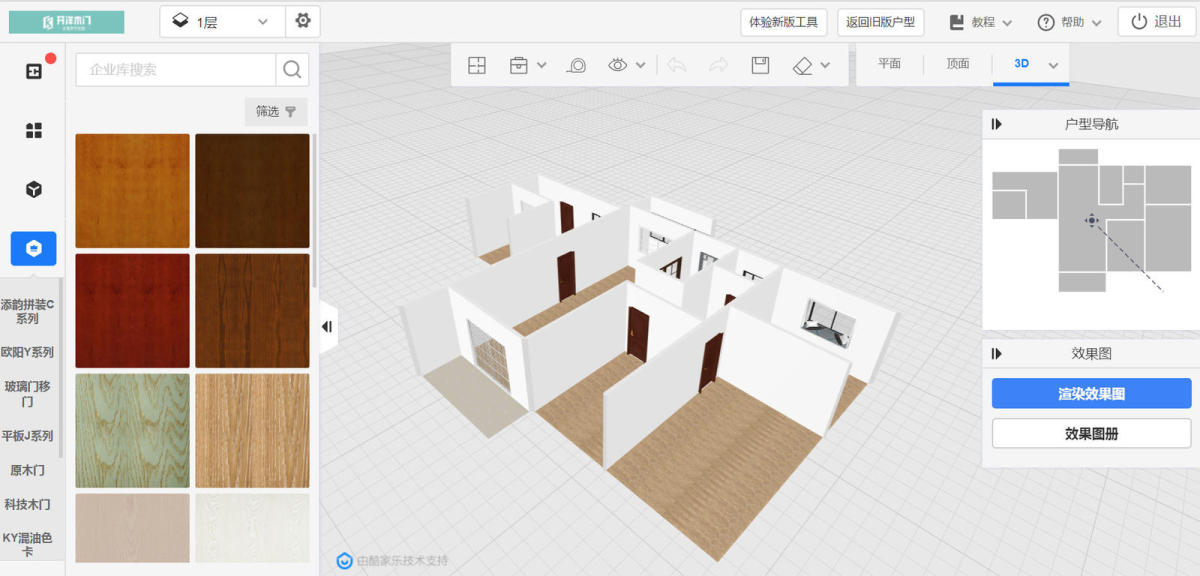This screenshot has width=1200, height=576.
Task: Save the design with floppy disk icon
Action: click(760, 65)
